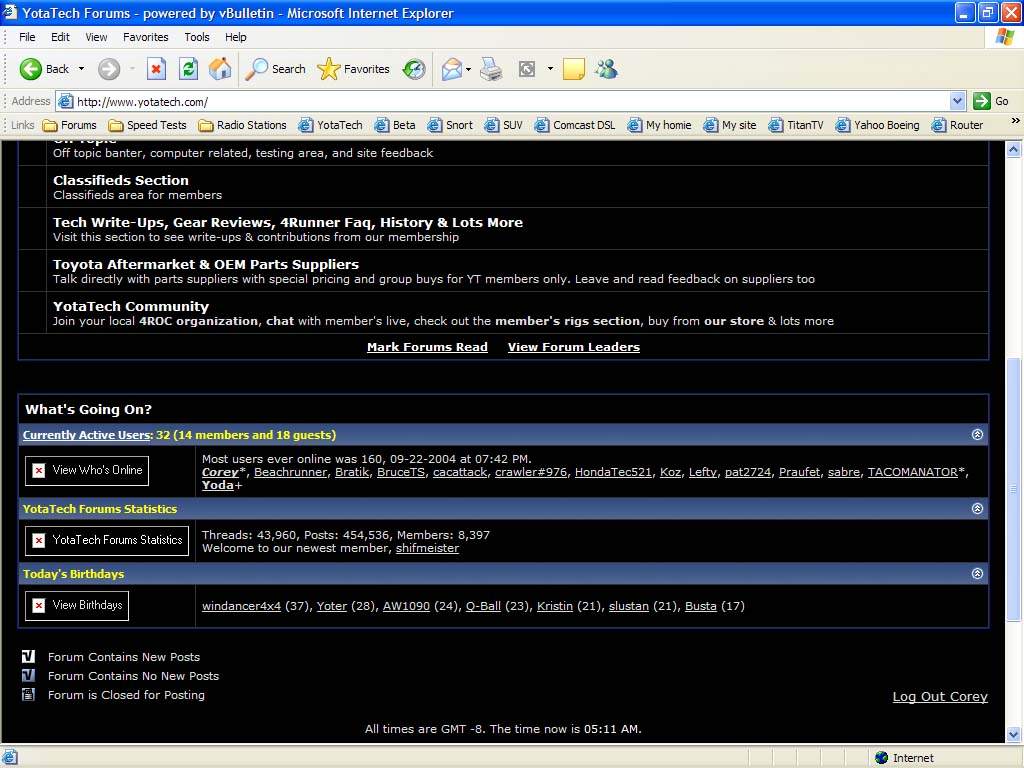Open the newest member shifmeister profile
Screen dimensions: 1024x768
pos(427,548)
